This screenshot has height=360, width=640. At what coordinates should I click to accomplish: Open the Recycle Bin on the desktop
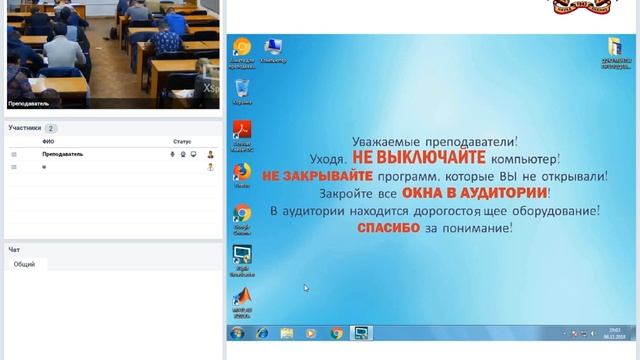tap(242, 92)
